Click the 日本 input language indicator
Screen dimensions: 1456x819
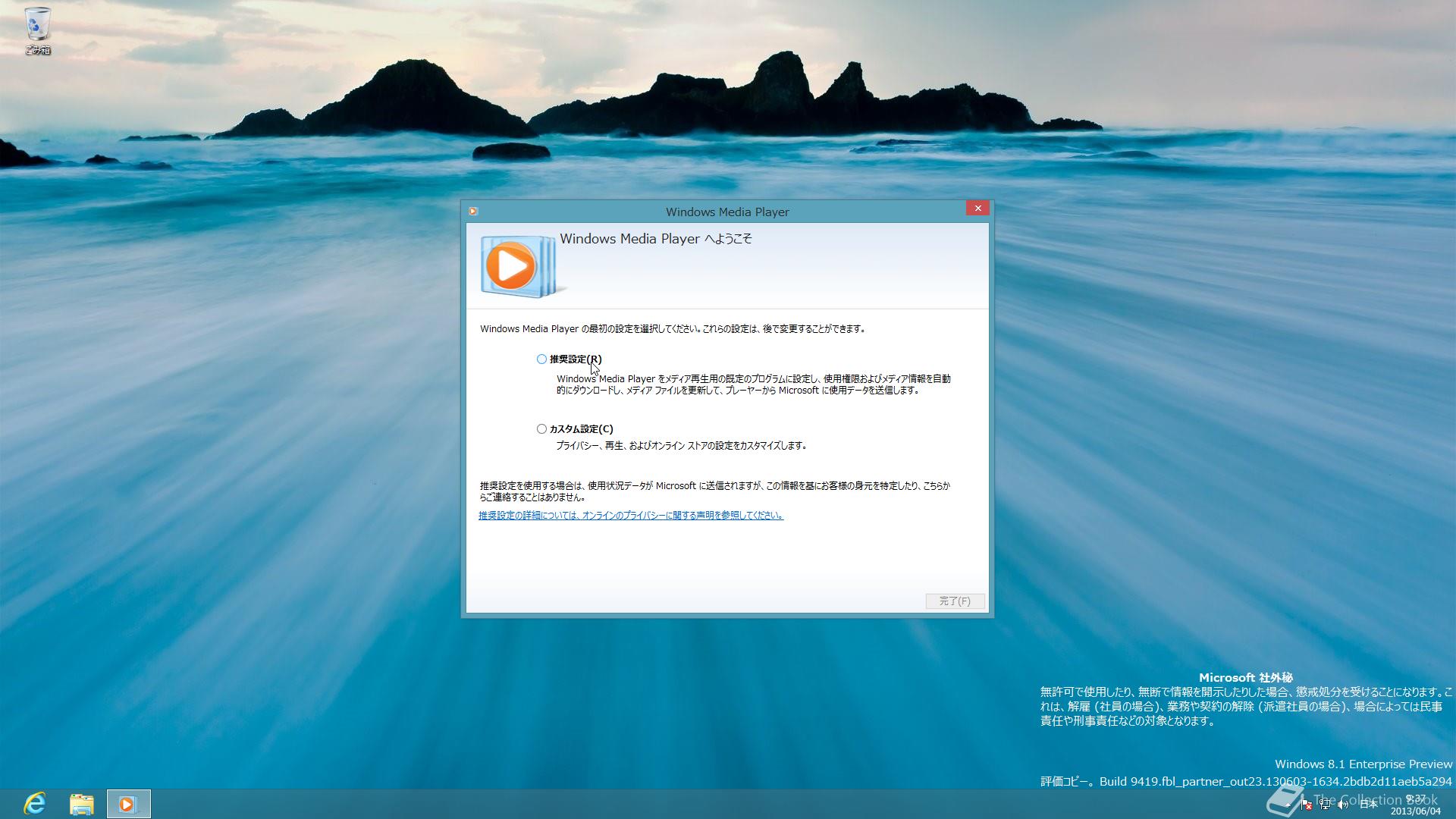pyautogui.click(x=1369, y=805)
